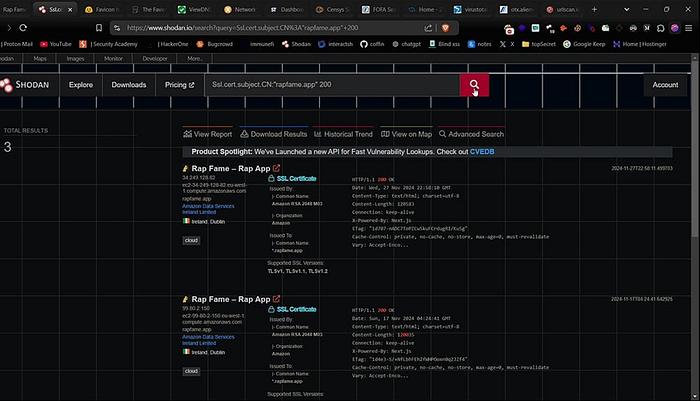
Task: Expand the More... menu
Action: [x=195, y=58]
